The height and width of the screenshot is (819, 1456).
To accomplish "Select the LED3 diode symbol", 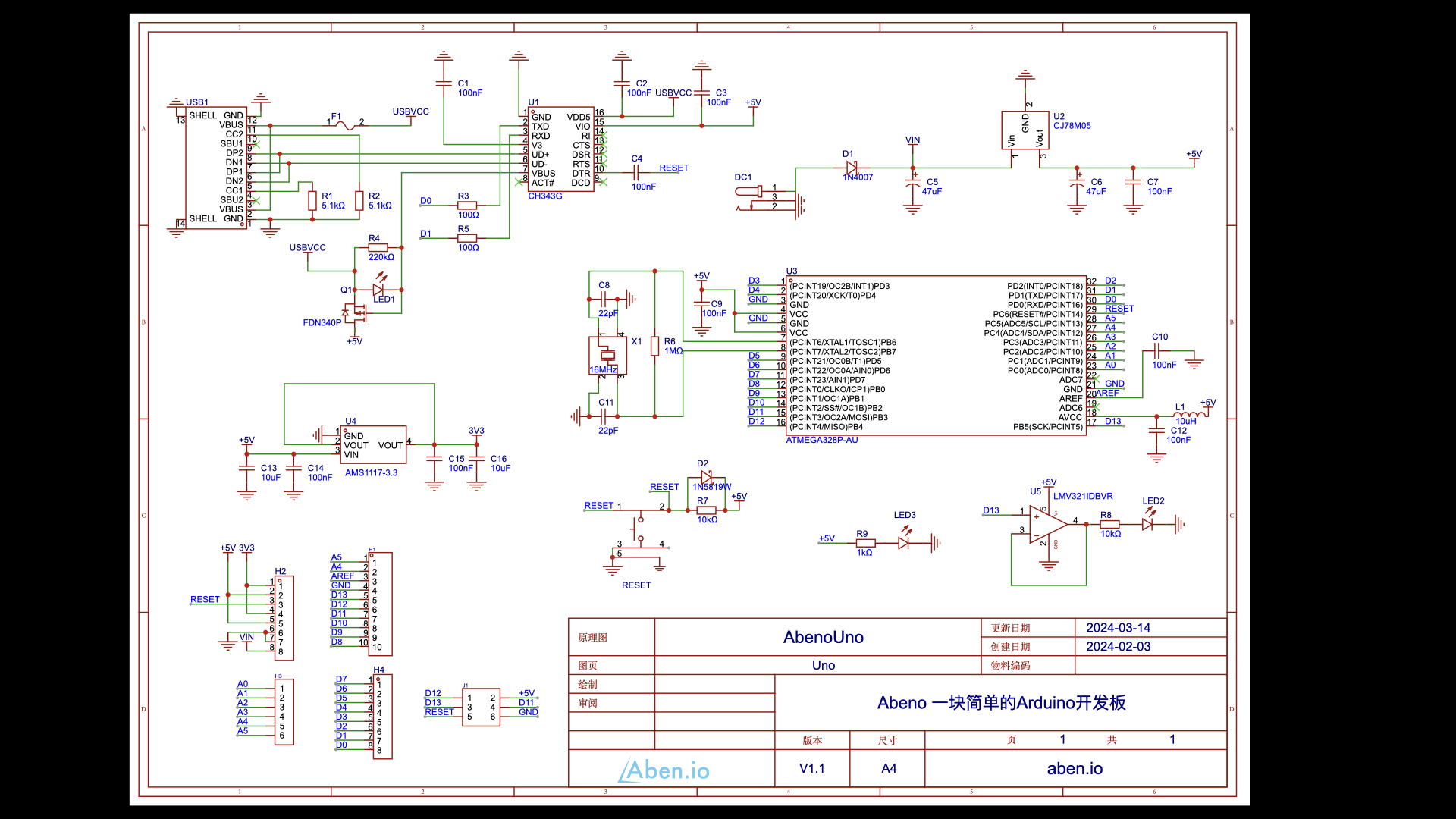I will (904, 543).
